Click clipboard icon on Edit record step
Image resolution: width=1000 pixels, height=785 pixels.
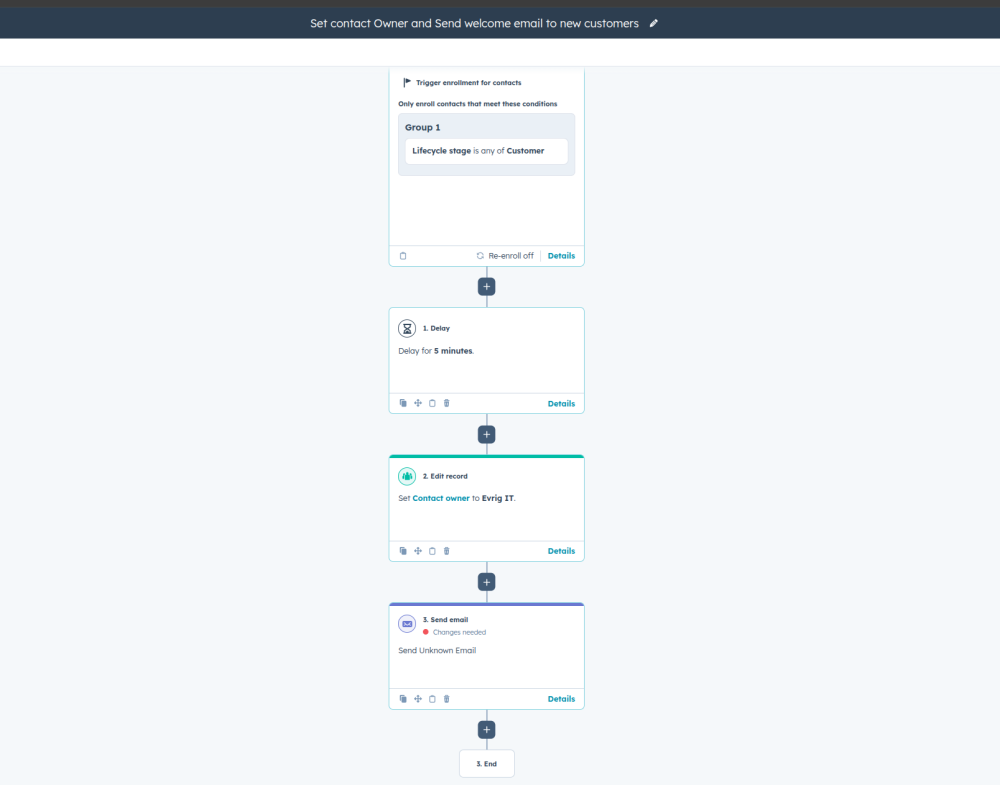(432, 551)
